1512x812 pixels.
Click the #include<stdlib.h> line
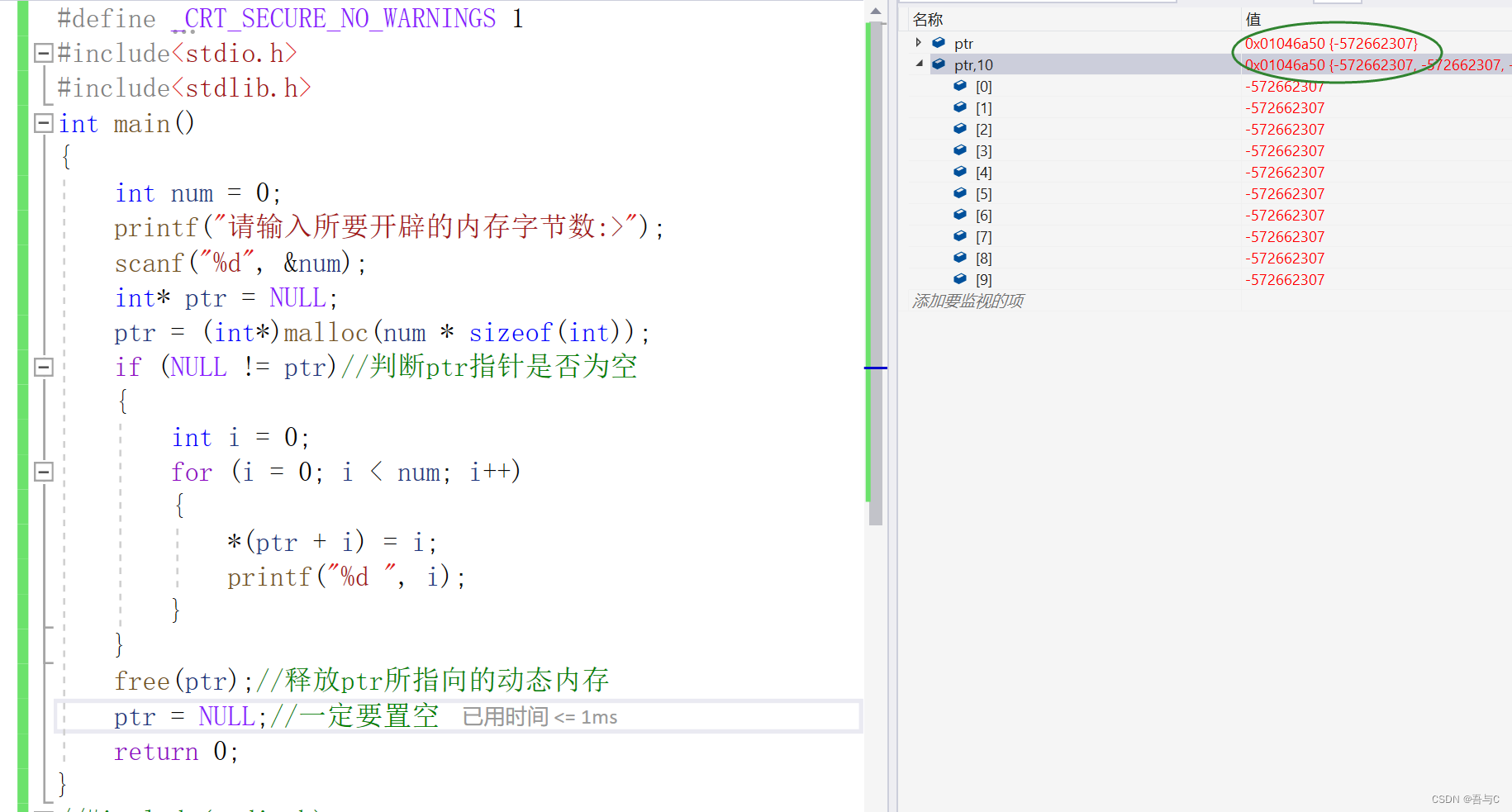[183, 88]
